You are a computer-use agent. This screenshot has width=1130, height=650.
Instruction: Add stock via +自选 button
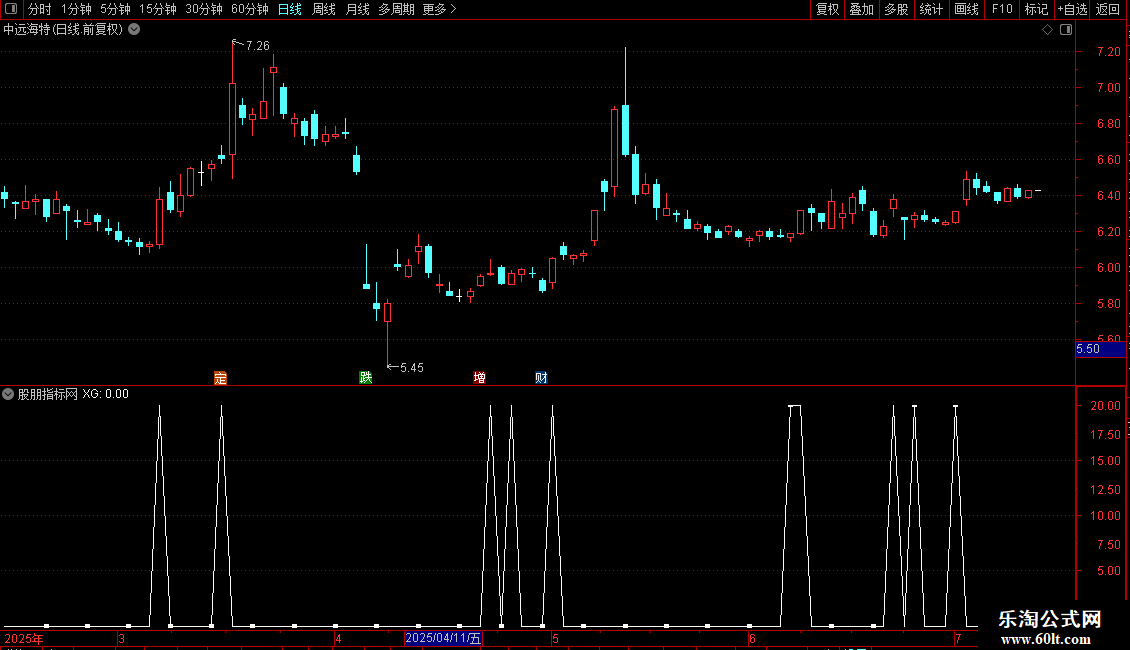(1072, 9)
